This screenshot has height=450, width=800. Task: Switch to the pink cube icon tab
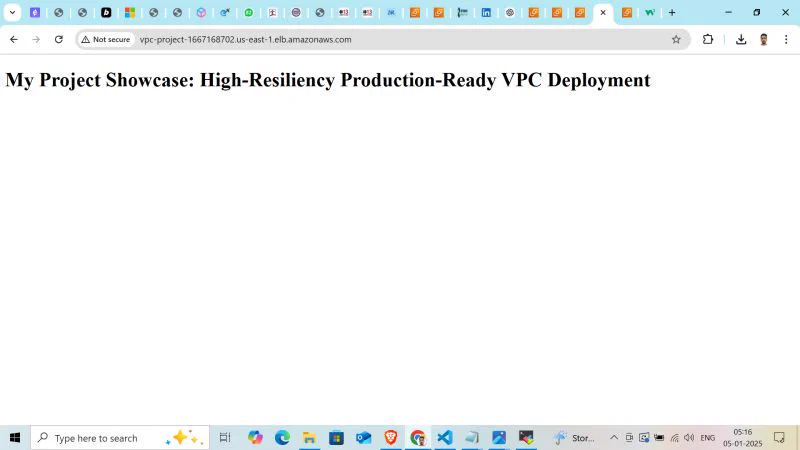tap(201, 12)
